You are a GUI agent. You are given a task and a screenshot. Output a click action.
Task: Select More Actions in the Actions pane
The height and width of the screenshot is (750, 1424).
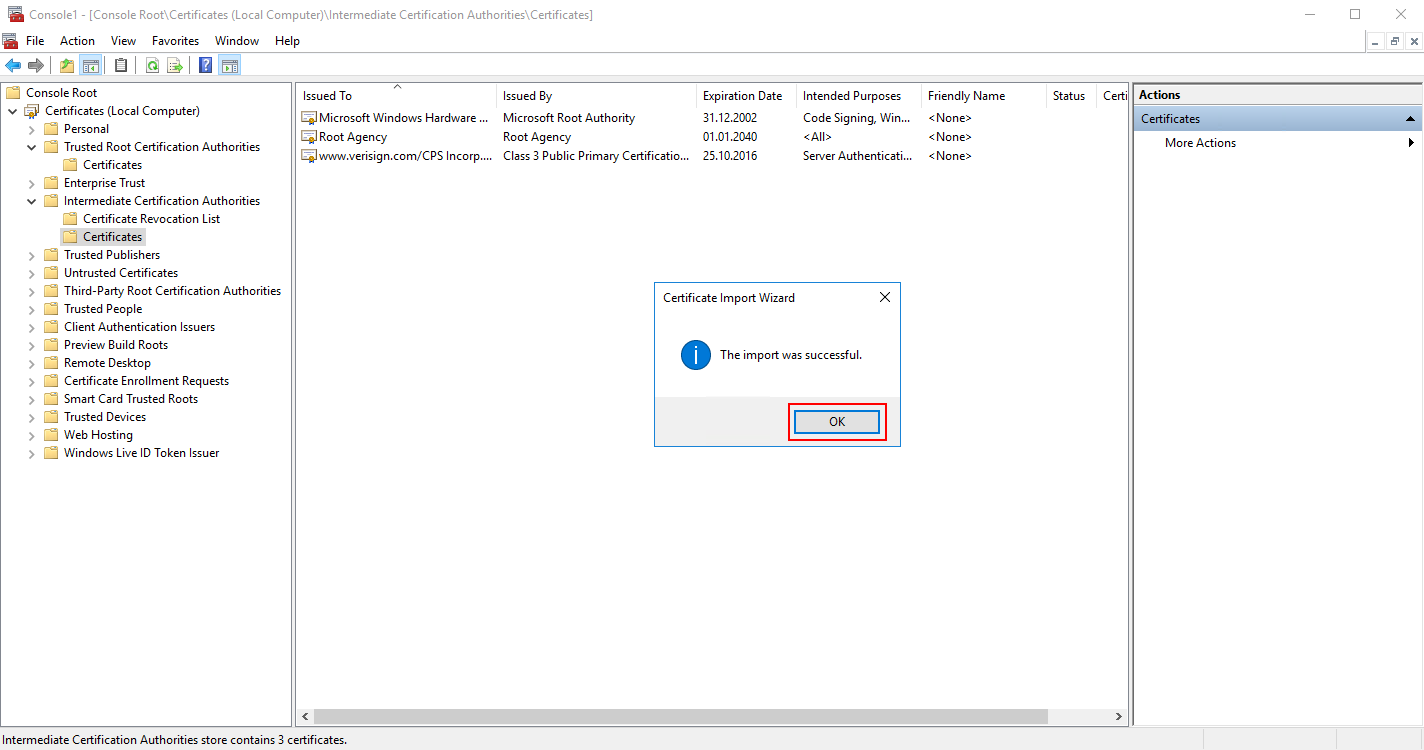(x=1199, y=142)
